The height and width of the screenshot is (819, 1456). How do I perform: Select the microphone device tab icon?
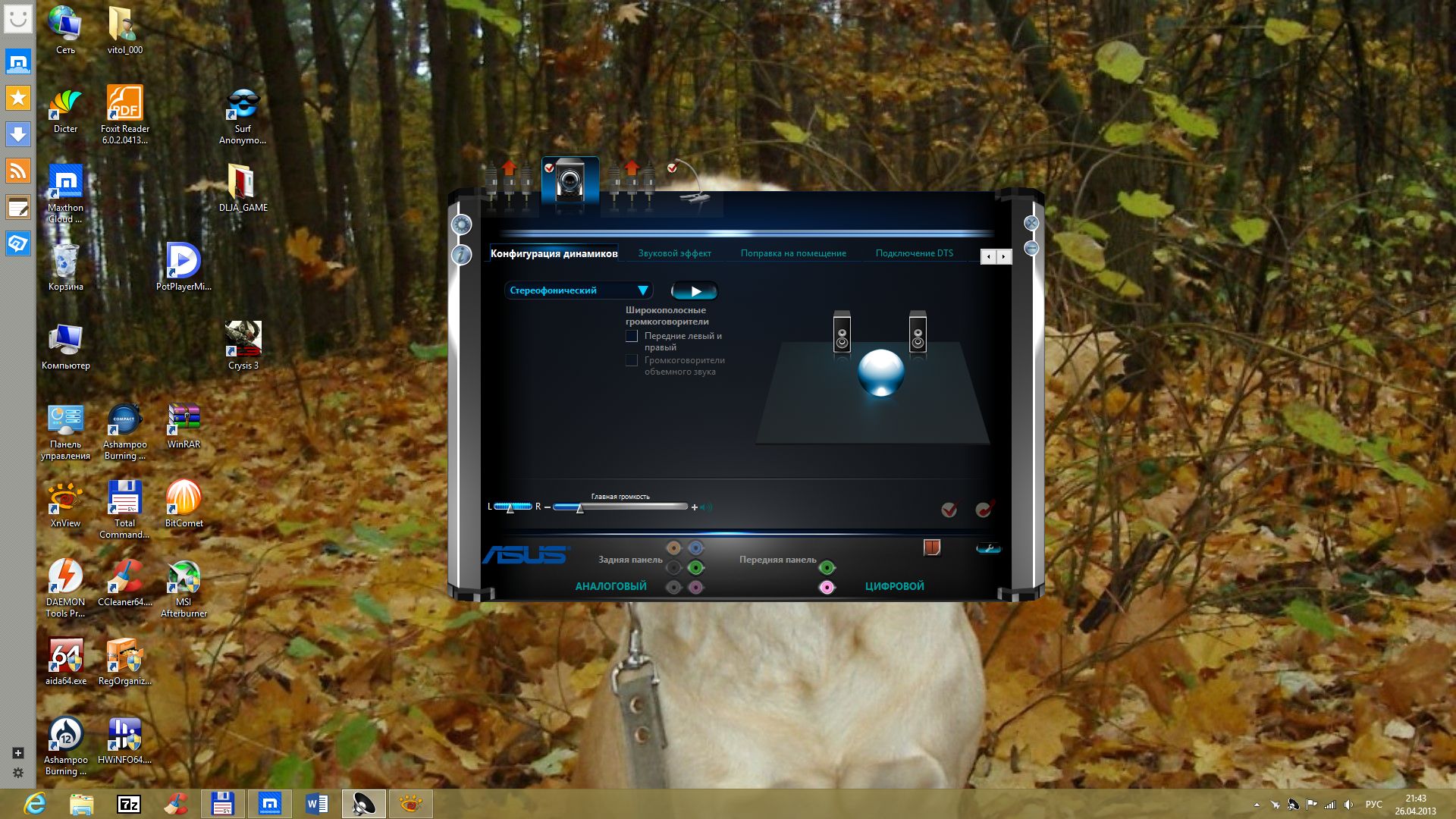click(x=692, y=184)
